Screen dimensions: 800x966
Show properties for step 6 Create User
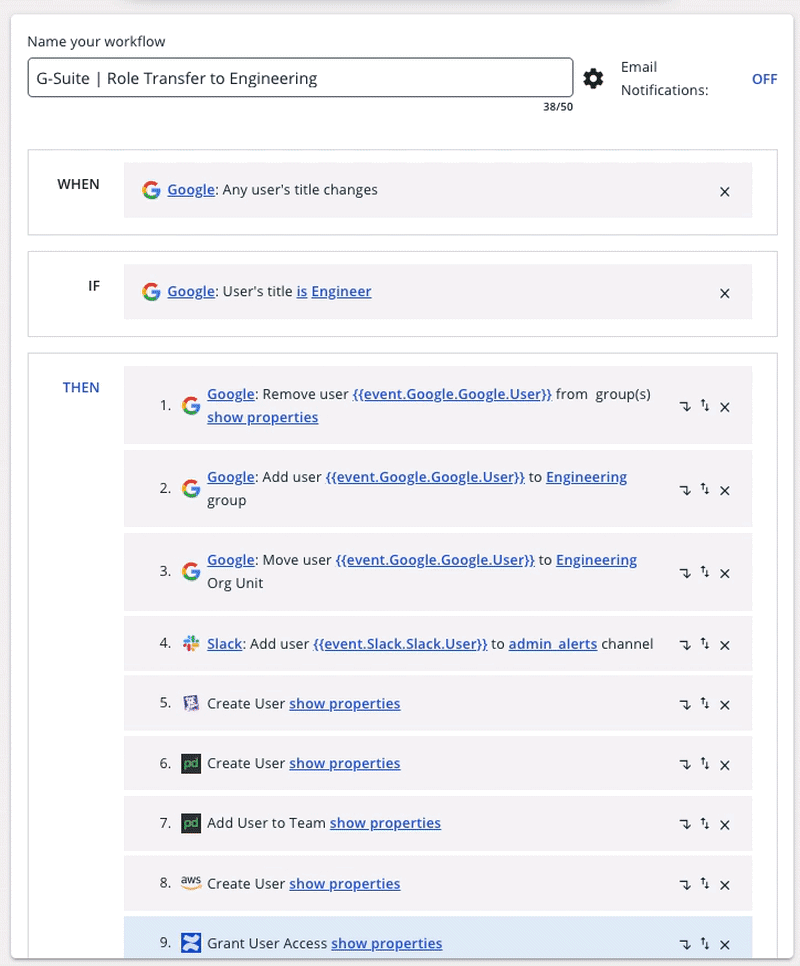click(344, 763)
